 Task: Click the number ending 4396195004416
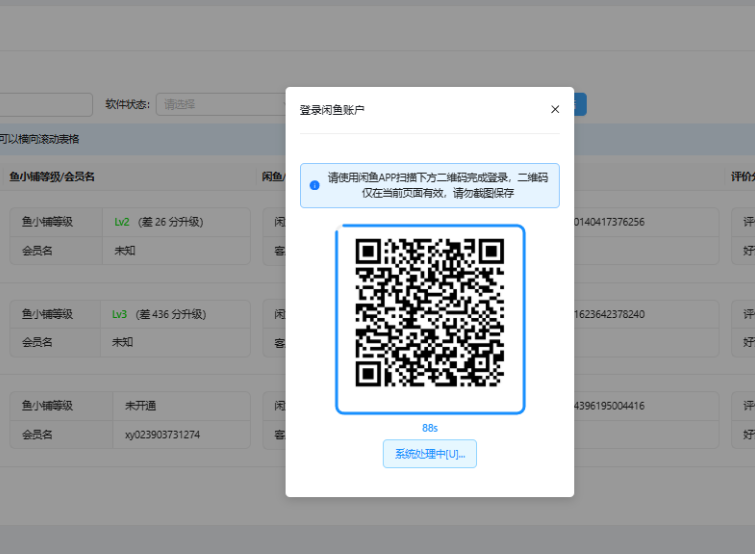tap(609, 406)
